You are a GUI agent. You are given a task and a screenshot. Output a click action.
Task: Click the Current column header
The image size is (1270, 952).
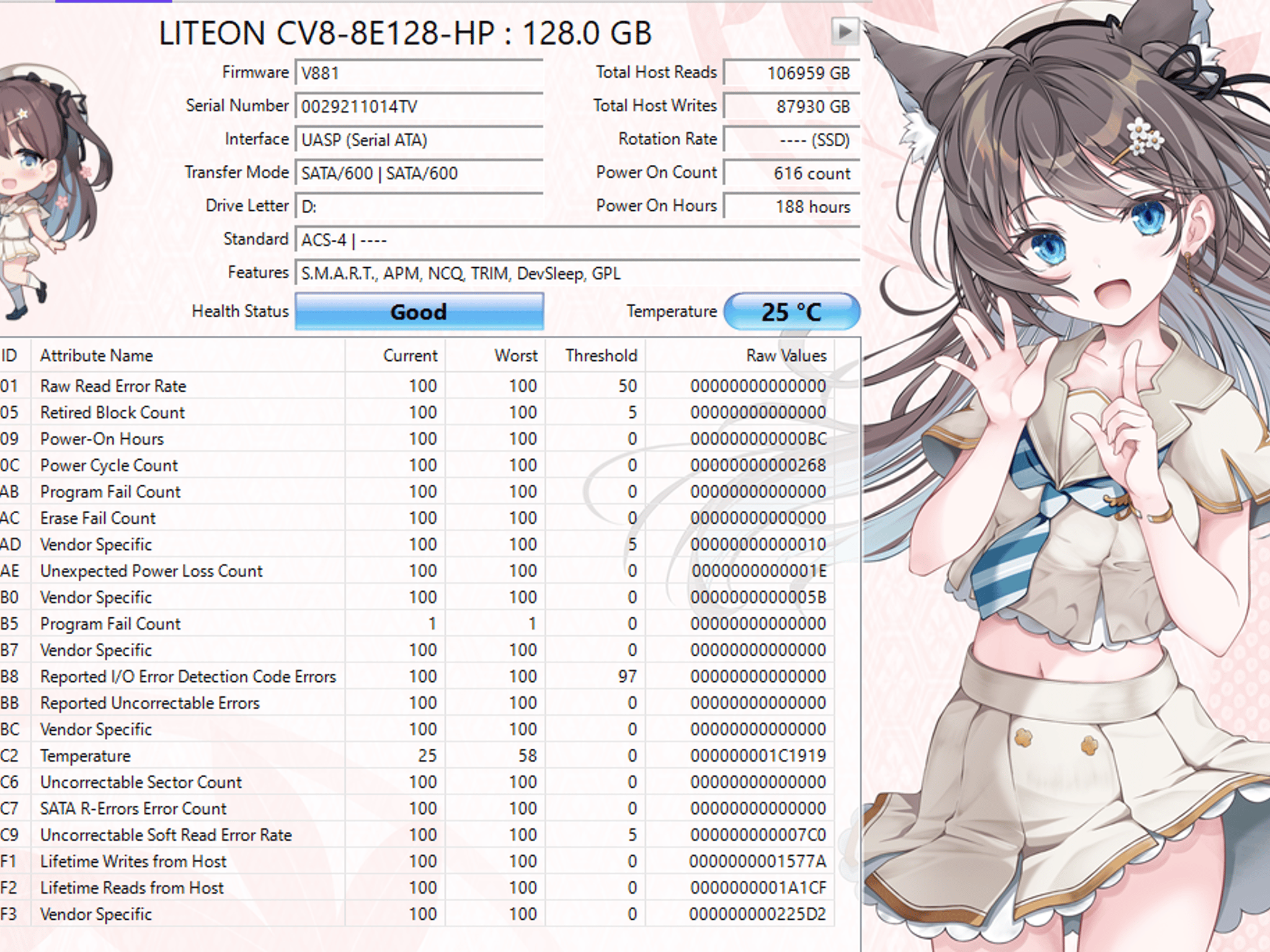pyautogui.click(x=395, y=355)
